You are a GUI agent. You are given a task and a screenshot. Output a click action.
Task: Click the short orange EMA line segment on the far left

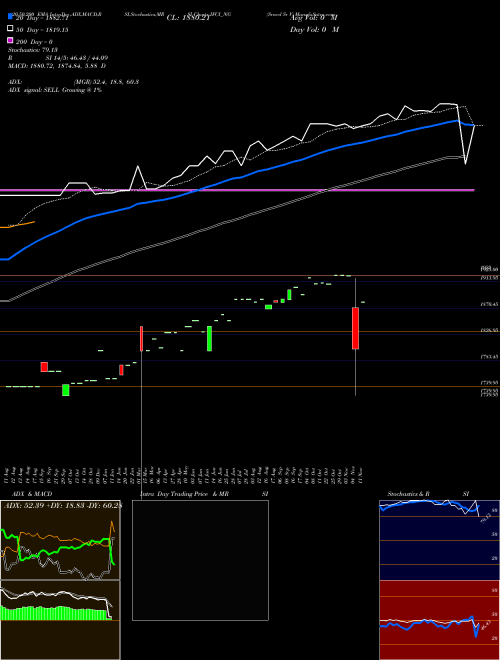[18, 225]
